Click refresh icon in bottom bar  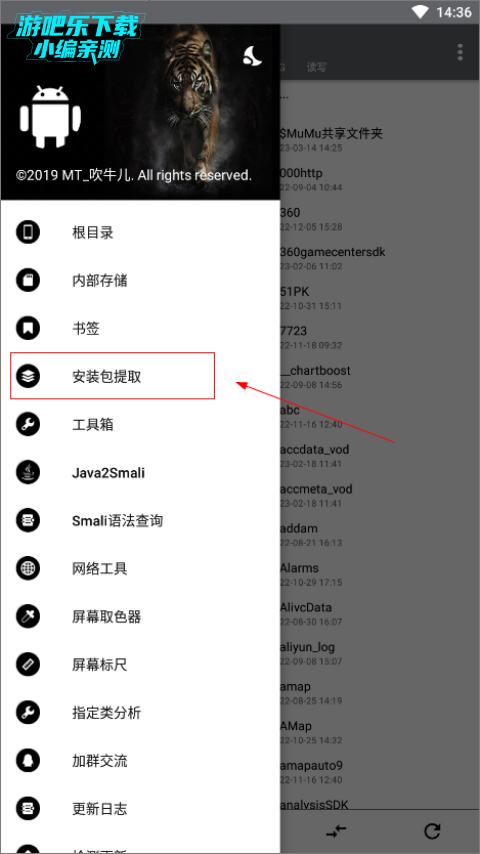pos(432,831)
